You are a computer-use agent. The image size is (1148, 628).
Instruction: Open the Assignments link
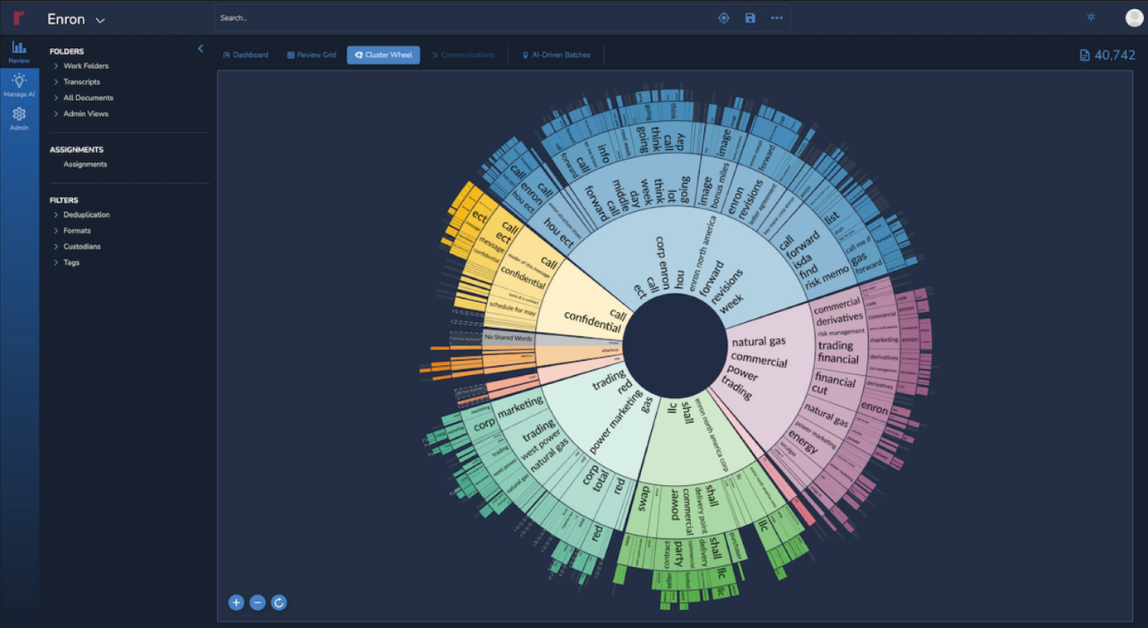(85, 165)
